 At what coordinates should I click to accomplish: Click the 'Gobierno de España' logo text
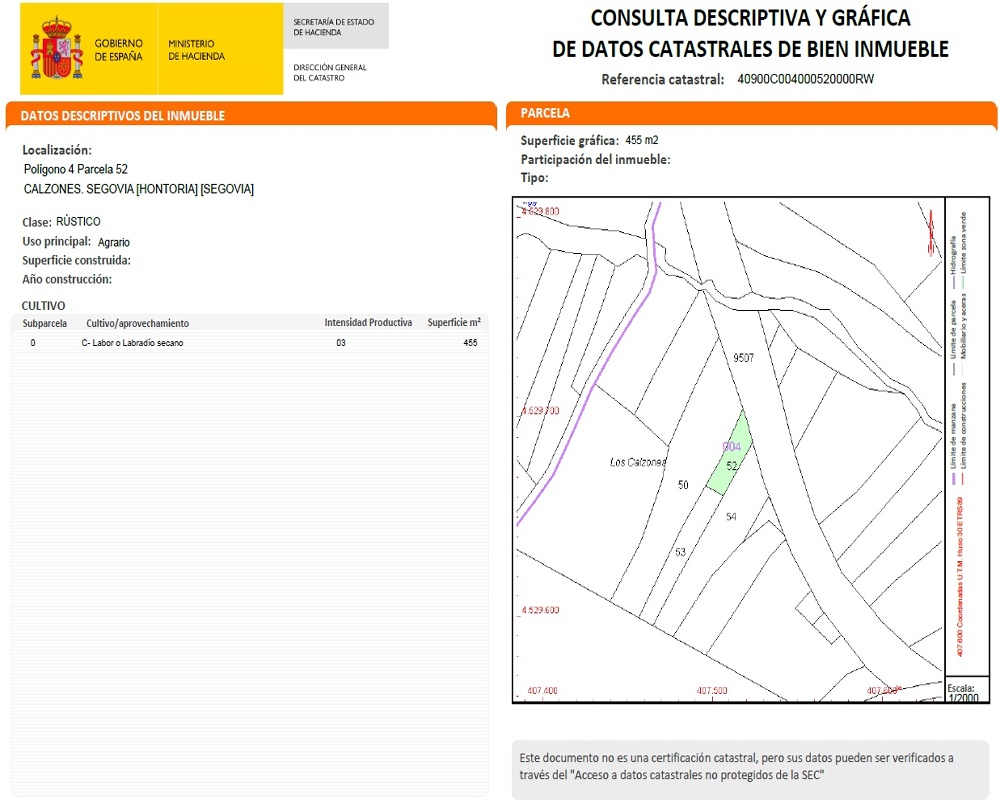click(119, 50)
